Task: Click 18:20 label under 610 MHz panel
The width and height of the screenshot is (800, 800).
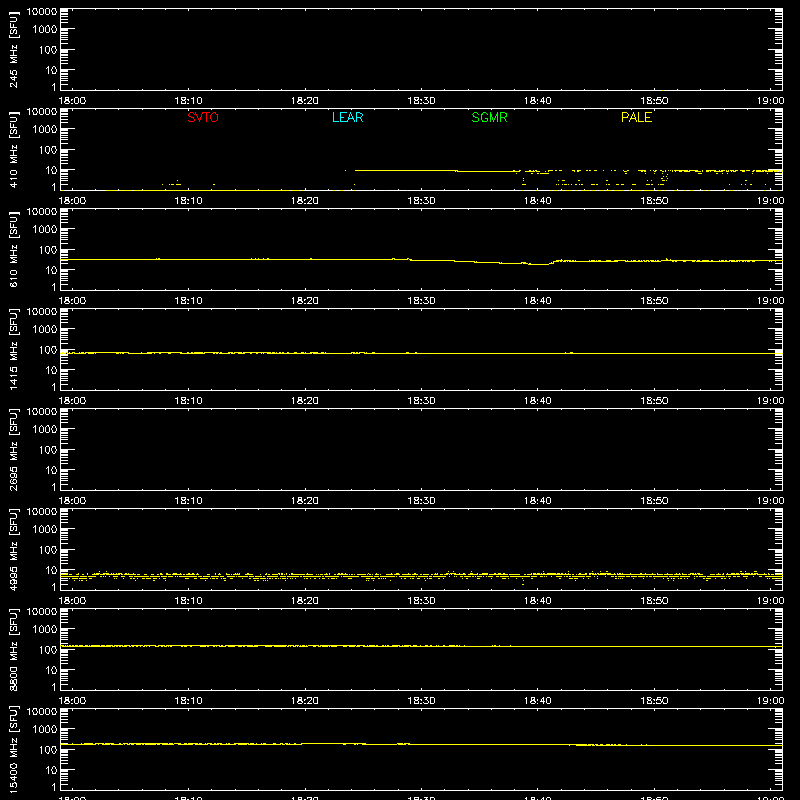Action: coord(305,301)
